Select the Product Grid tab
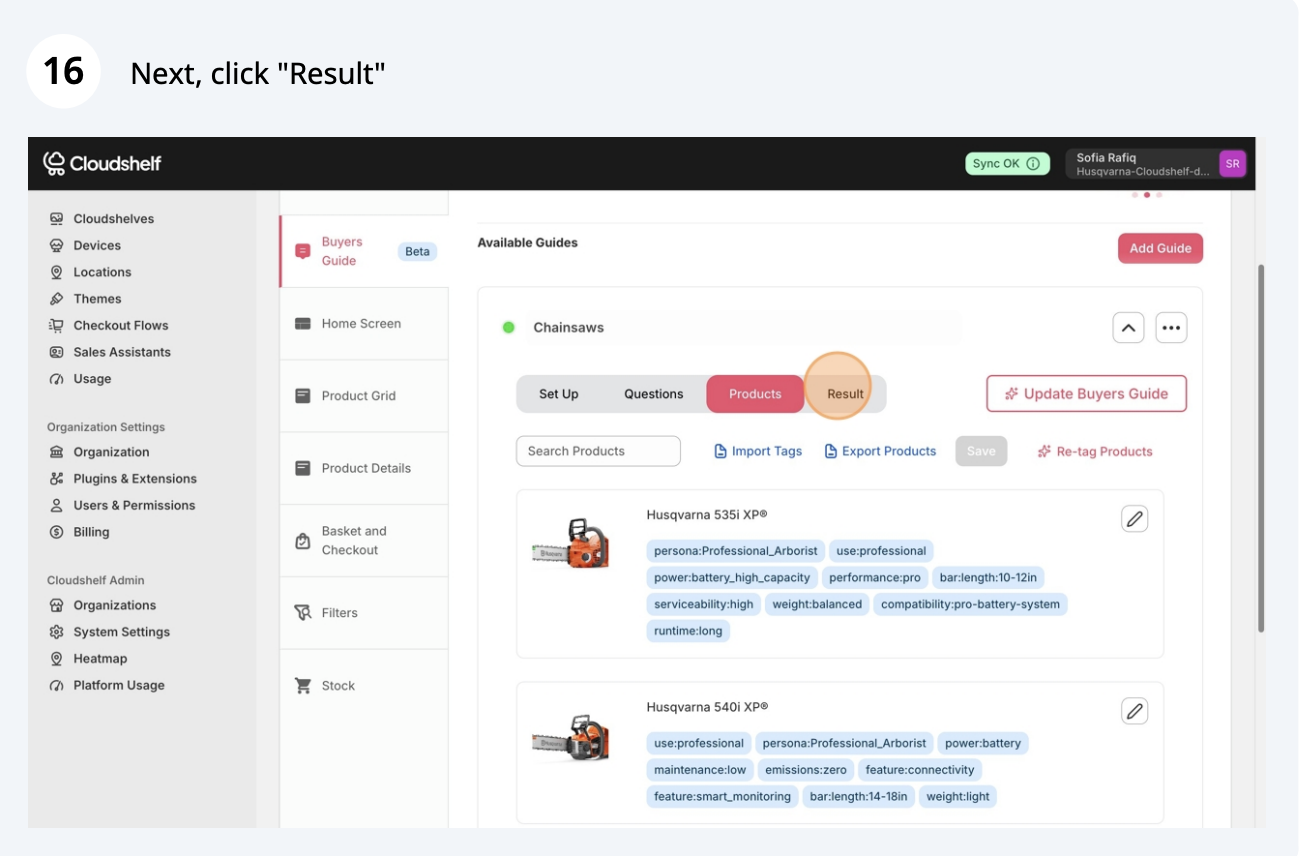This screenshot has width=1304, height=856. (364, 396)
